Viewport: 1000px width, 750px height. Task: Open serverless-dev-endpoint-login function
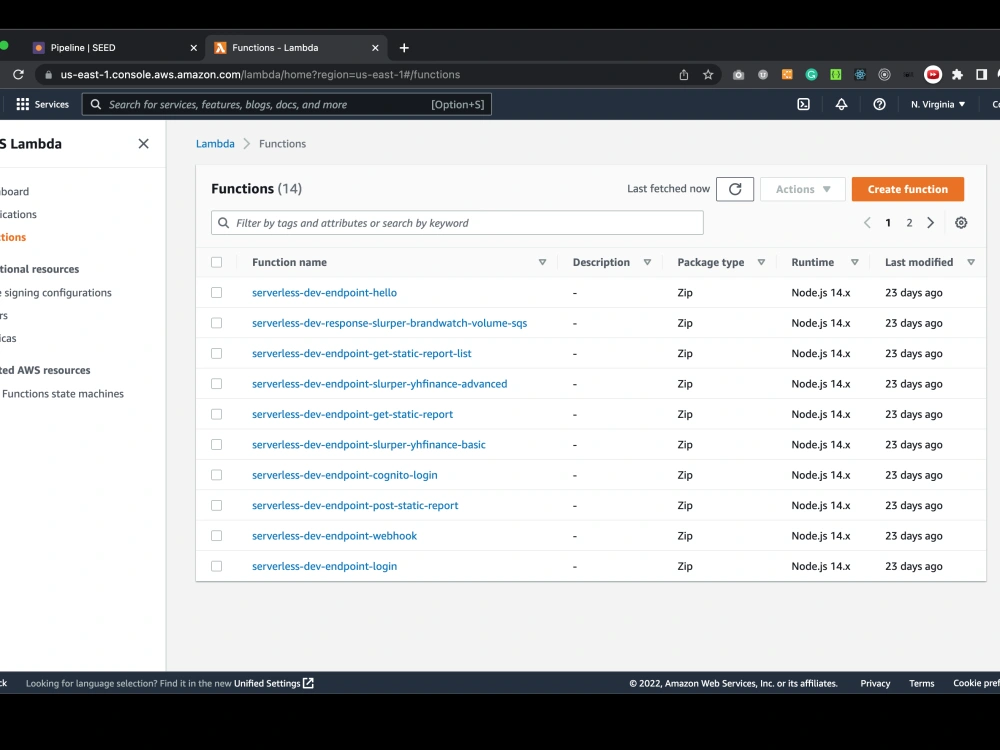click(x=324, y=566)
